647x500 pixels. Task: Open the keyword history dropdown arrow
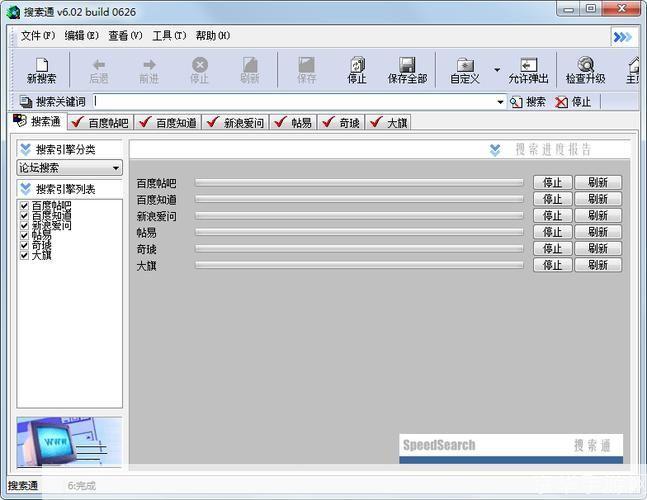[500, 102]
